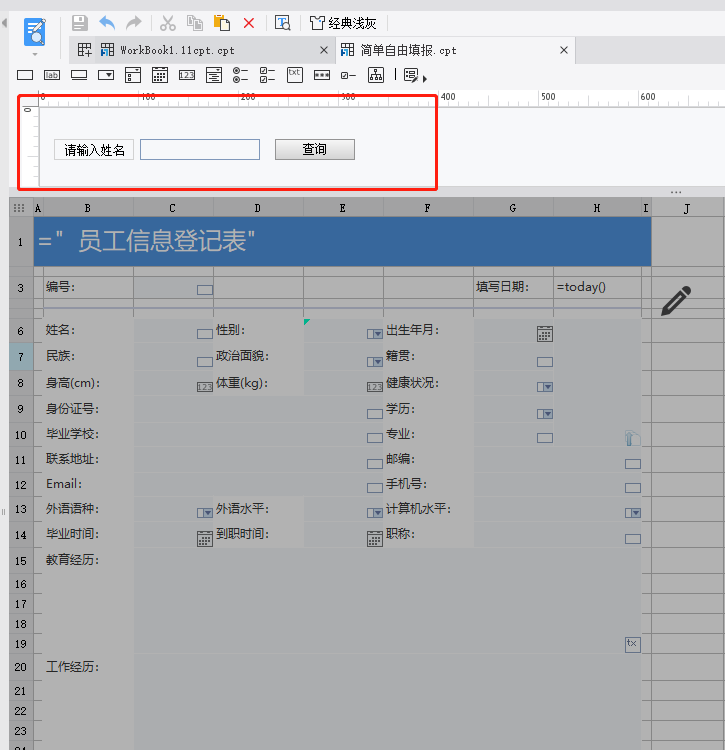Click the new-template grid-plus icon
The height and width of the screenshot is (750, 725).
click(85, 50)
